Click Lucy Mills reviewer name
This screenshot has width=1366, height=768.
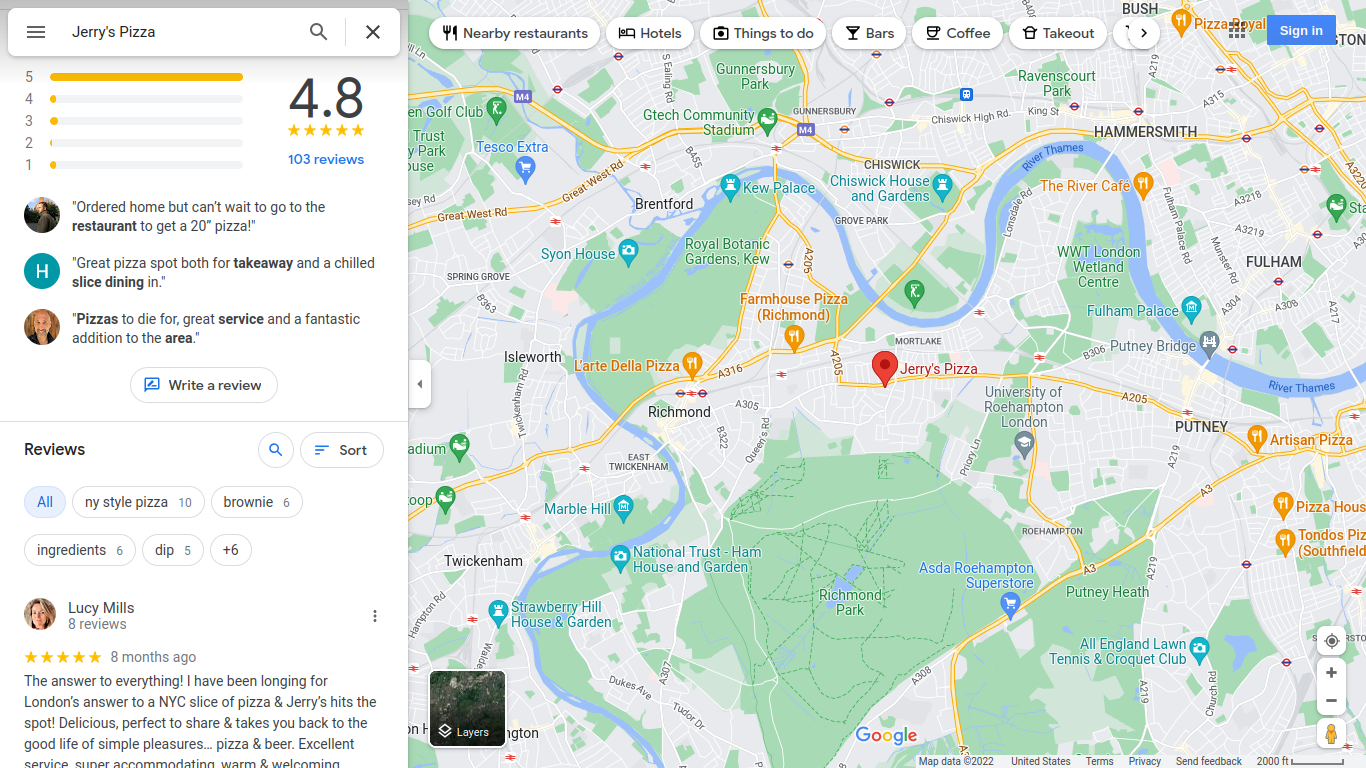click(101, 608)
